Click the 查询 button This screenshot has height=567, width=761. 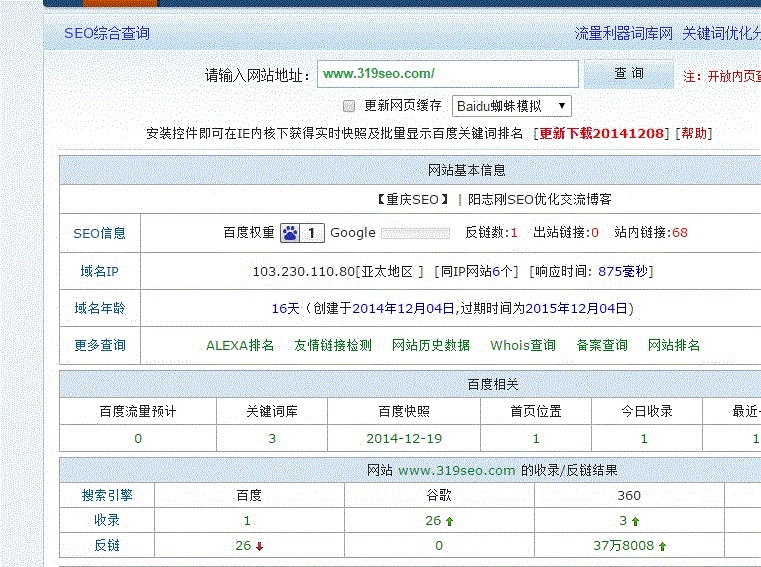[x=629, y=74]
